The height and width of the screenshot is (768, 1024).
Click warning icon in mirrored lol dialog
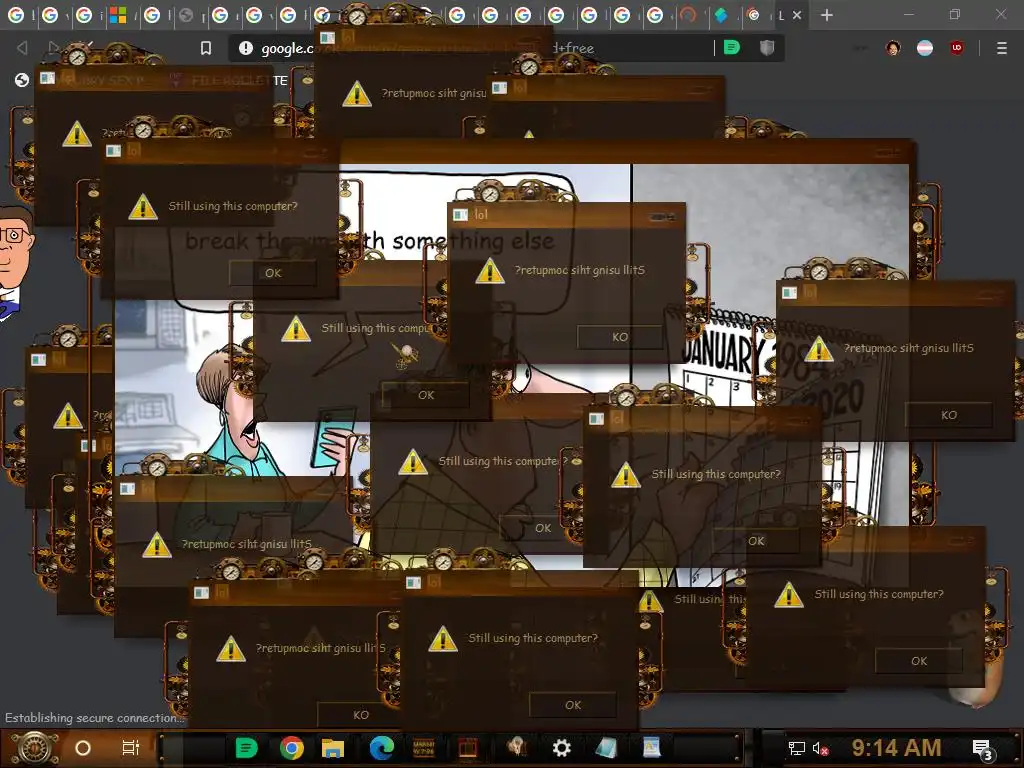490,271
